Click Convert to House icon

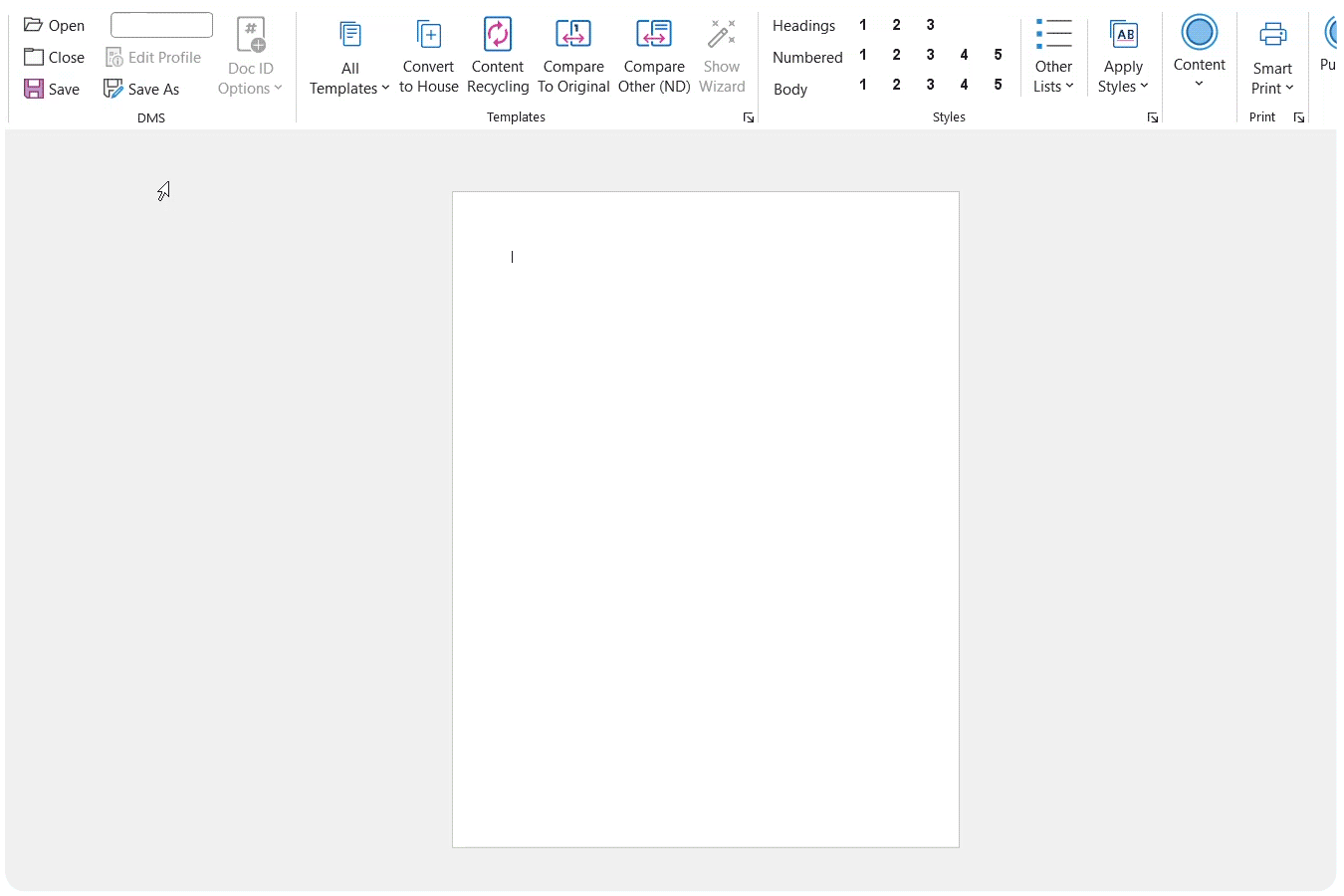point(429,35)
